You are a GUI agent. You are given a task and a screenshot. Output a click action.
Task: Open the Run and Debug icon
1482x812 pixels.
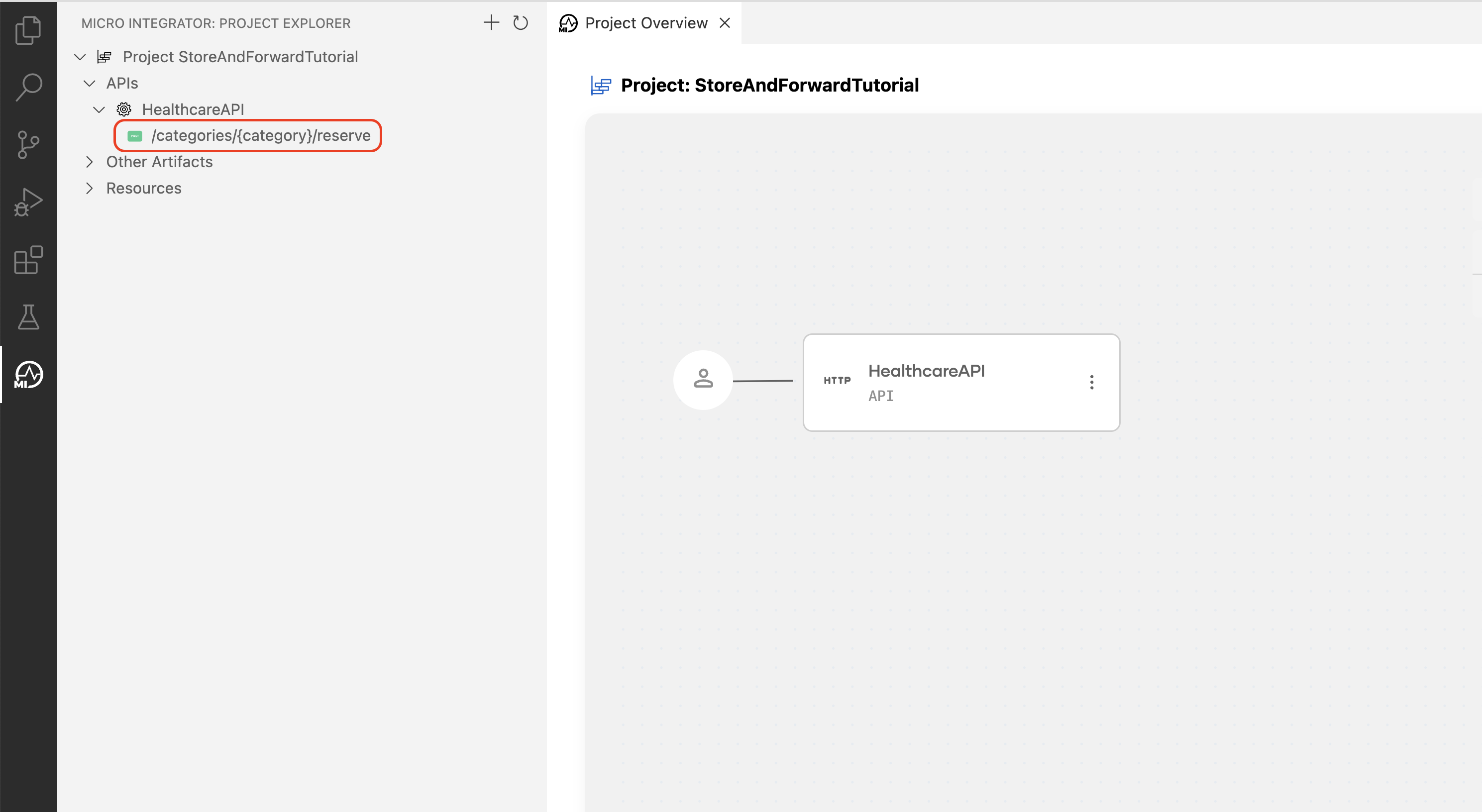tap(27, 202)
